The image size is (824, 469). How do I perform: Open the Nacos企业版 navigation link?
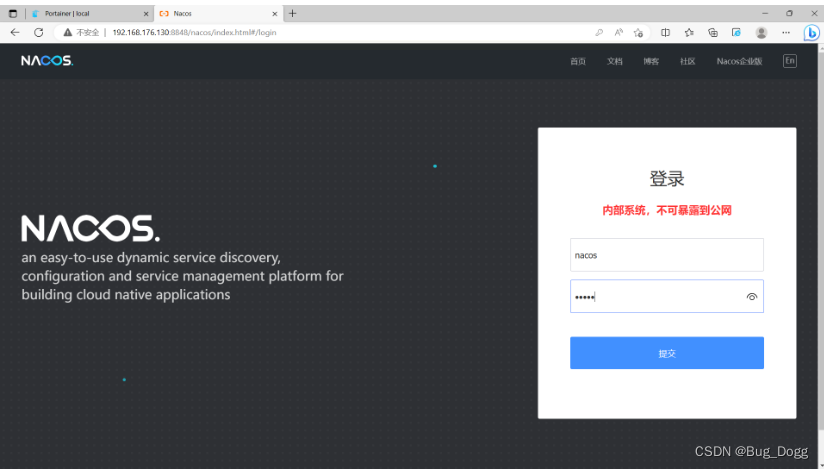(739, 62)
